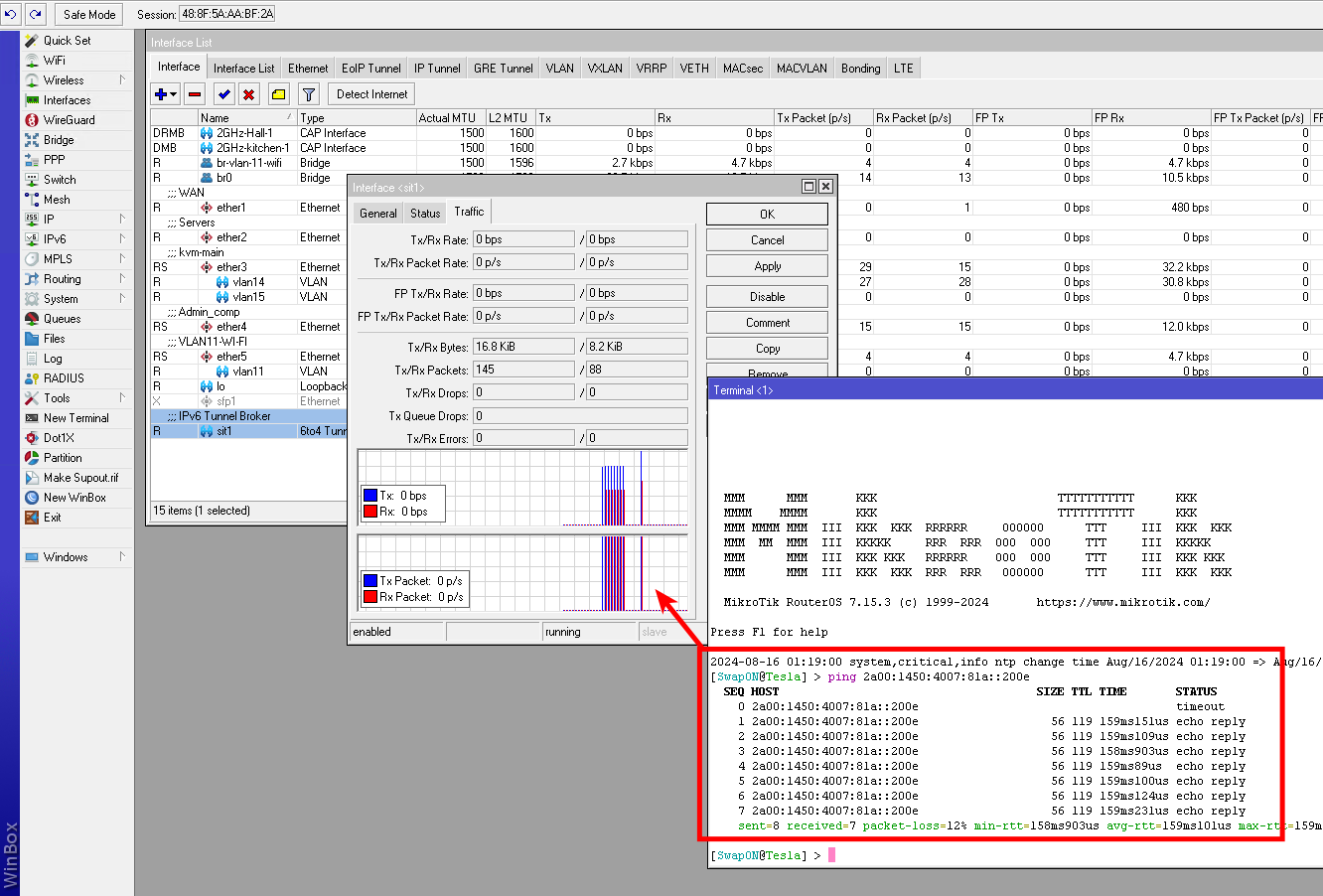Expand the IP submenu
Screen dimensions: 1323x896
122,220
